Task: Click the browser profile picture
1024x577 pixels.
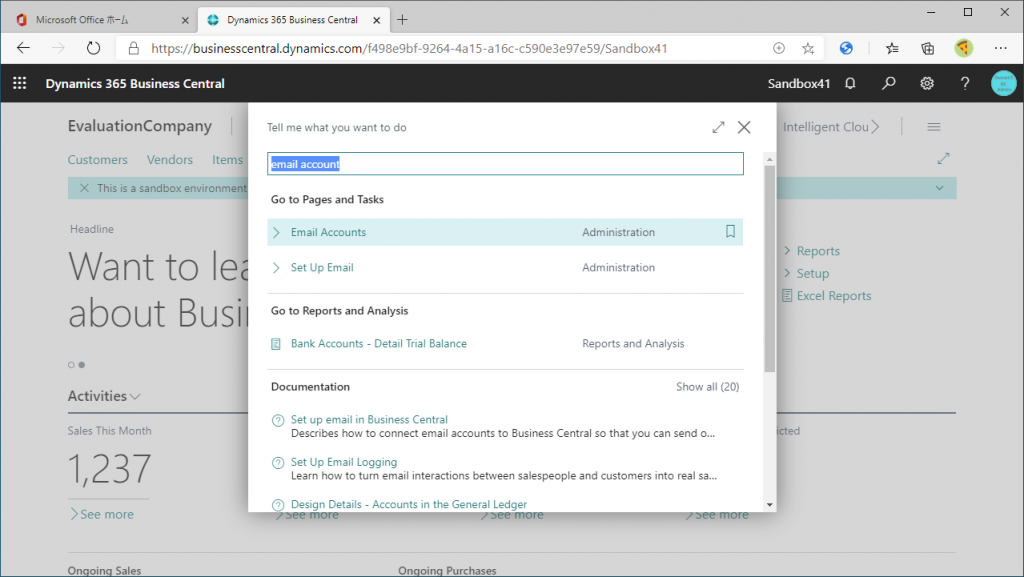Action: coord(963,48)
